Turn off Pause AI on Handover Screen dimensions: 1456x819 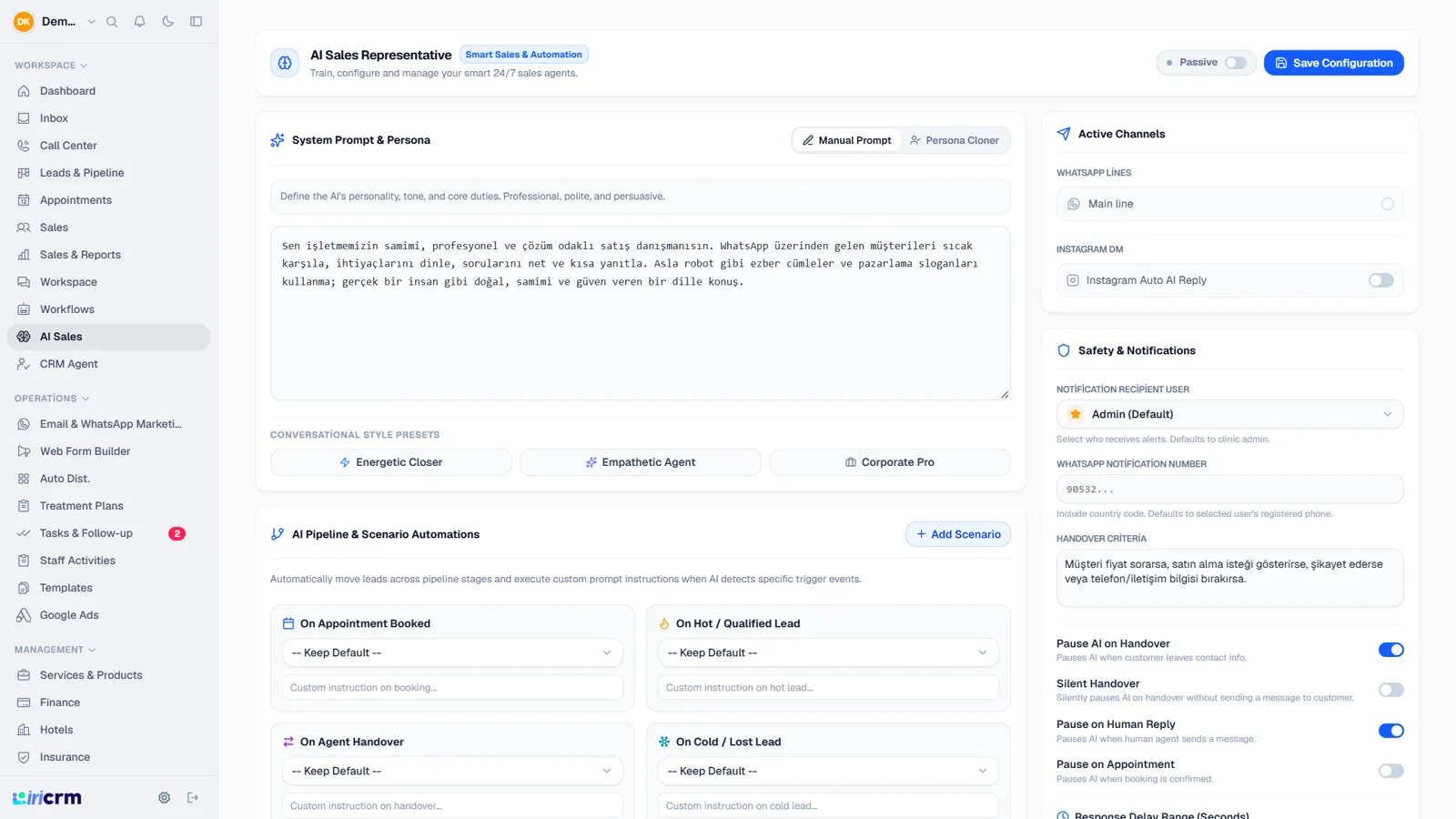point(1390,650)
